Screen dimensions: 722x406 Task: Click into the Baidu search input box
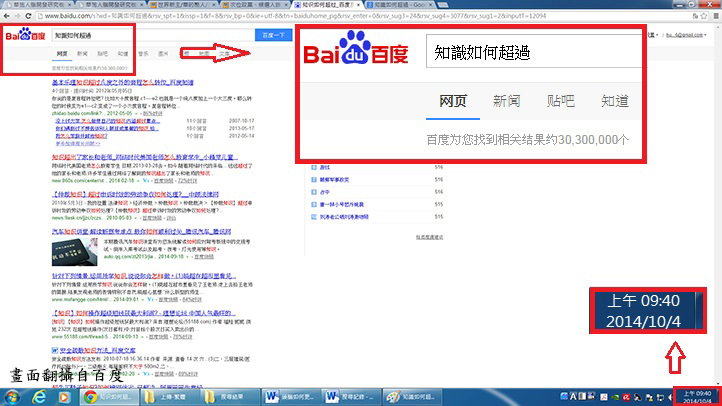tap(153, 35)
